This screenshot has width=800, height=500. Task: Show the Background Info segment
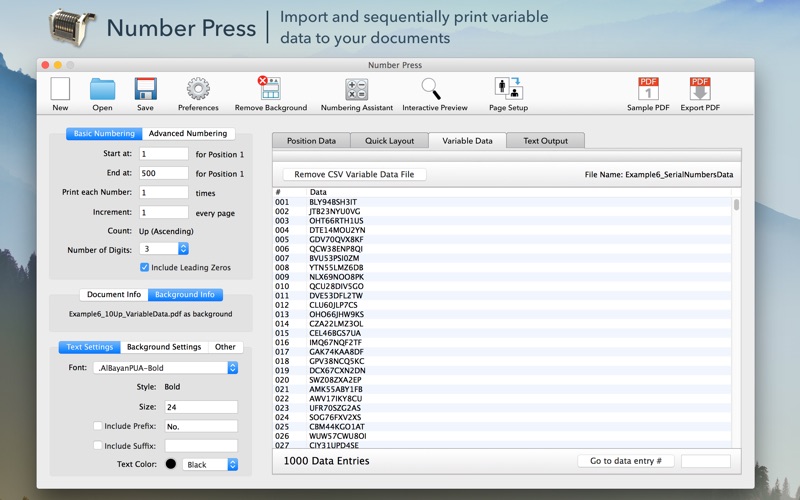185,294
